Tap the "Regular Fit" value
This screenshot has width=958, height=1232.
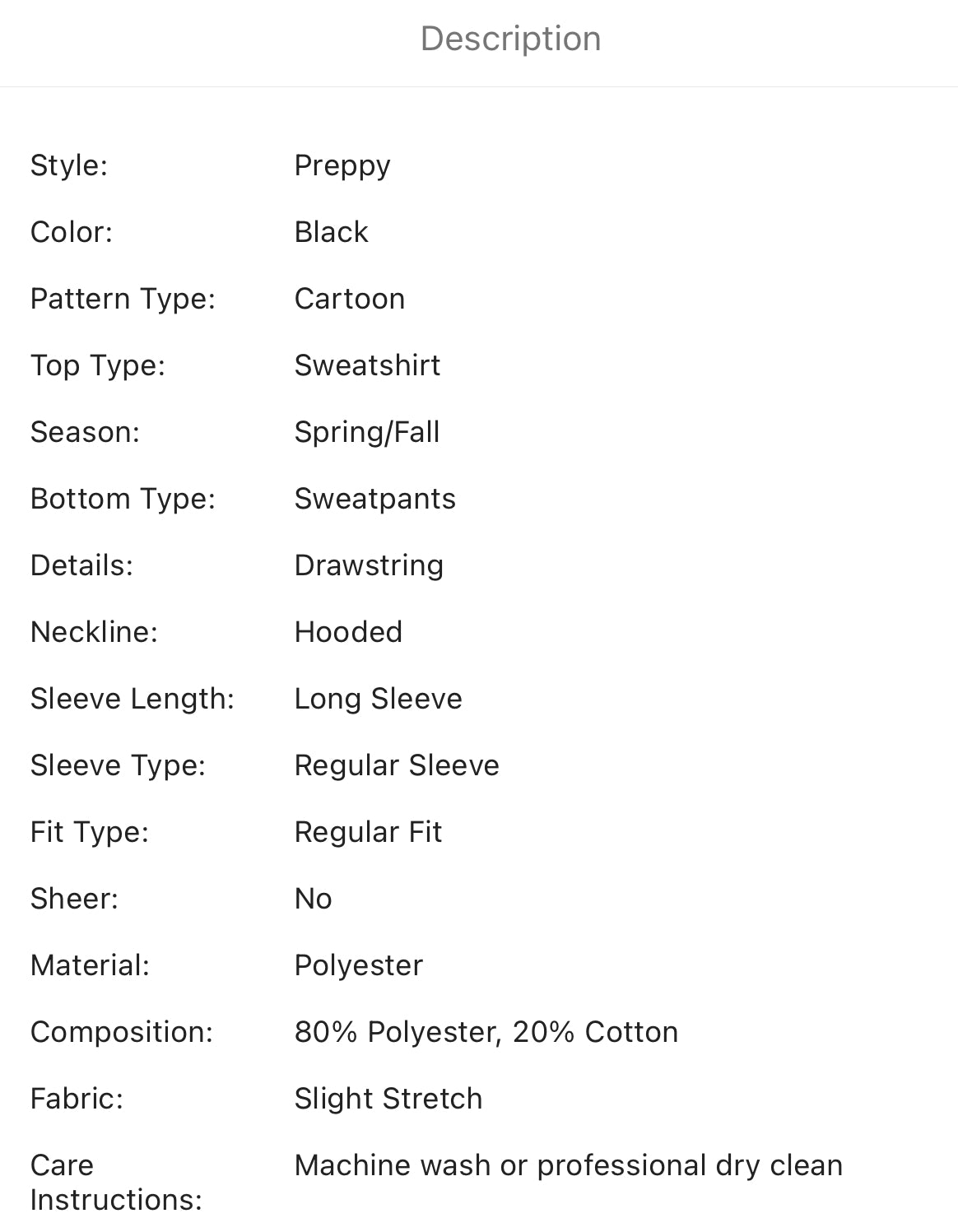368,832
